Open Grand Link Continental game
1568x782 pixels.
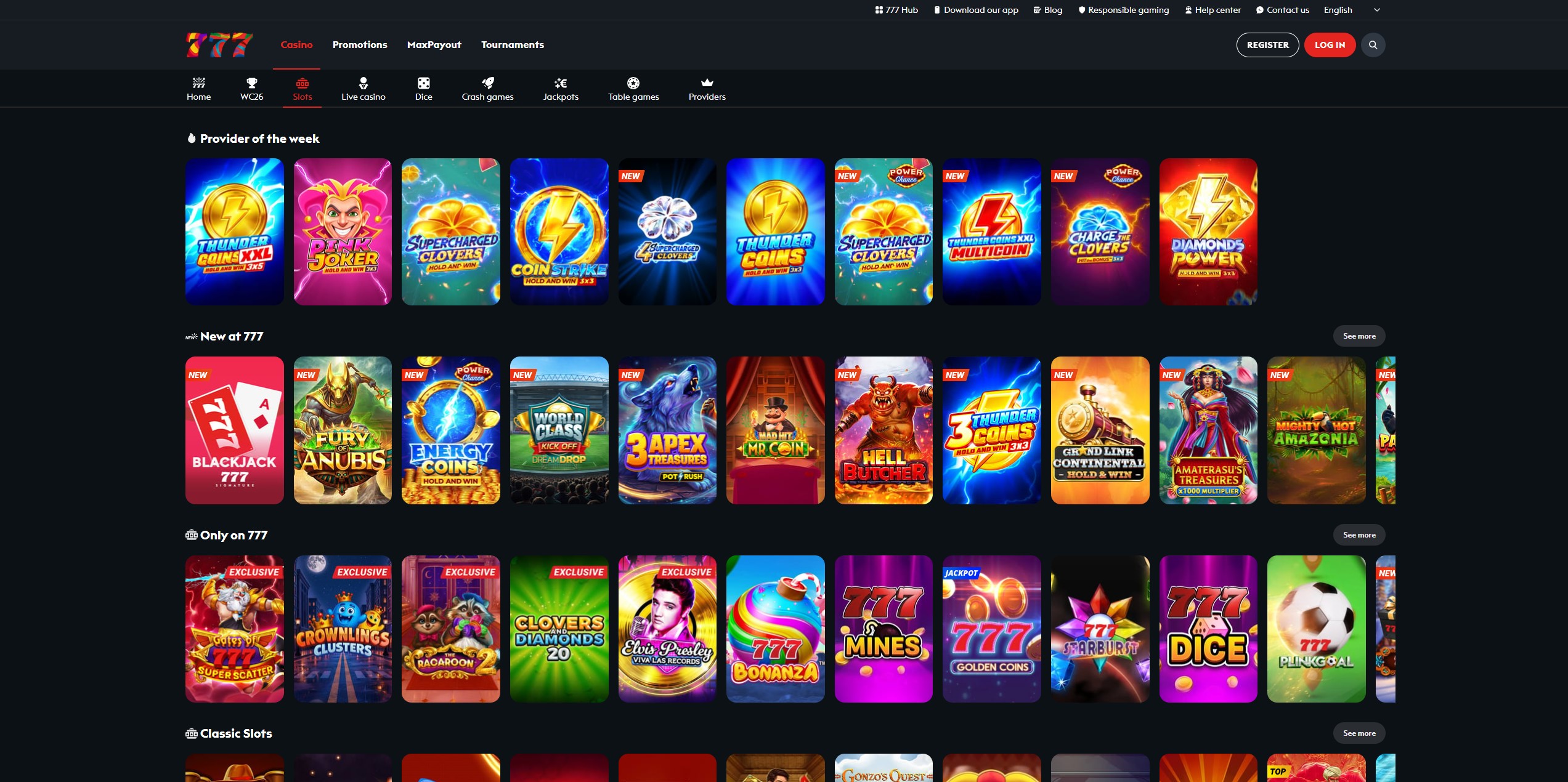pyautogui.click(x=1100, y=430)
